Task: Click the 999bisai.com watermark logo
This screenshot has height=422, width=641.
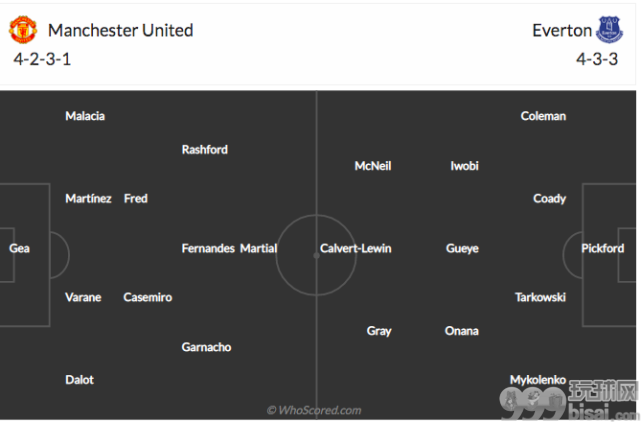Action: tap(569, 402)
